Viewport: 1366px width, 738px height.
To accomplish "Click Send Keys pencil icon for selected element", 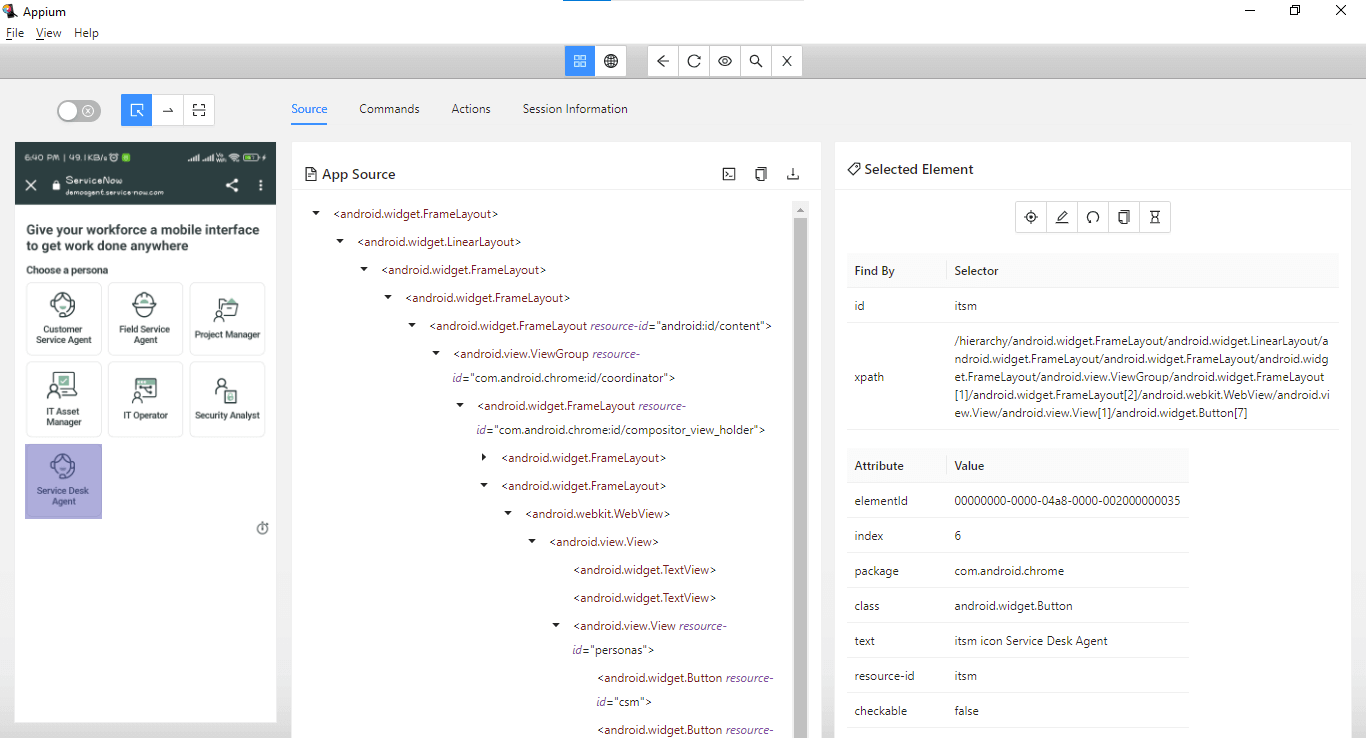I will pyautogui.click(x=1062, y=217).
